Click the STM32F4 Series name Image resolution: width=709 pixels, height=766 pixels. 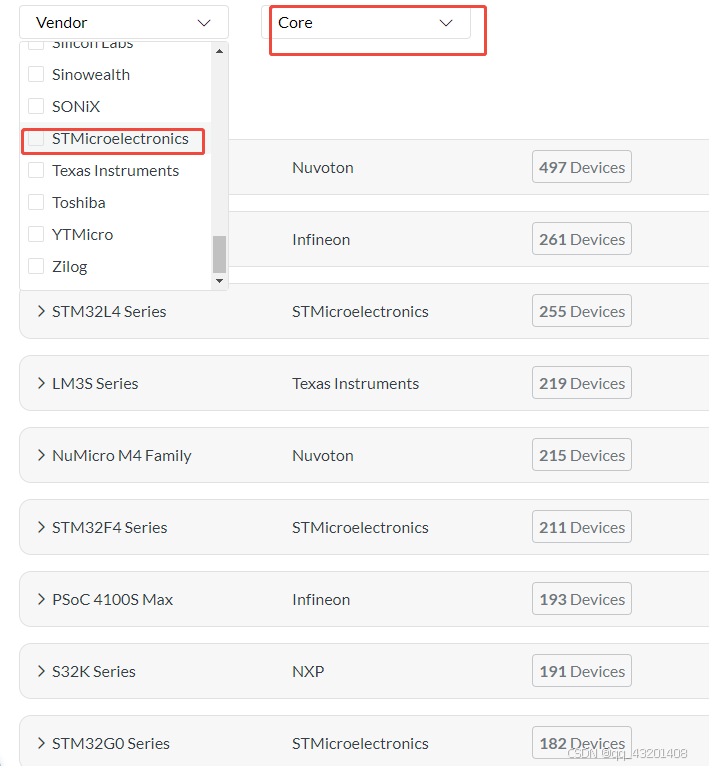click(110, 528)
